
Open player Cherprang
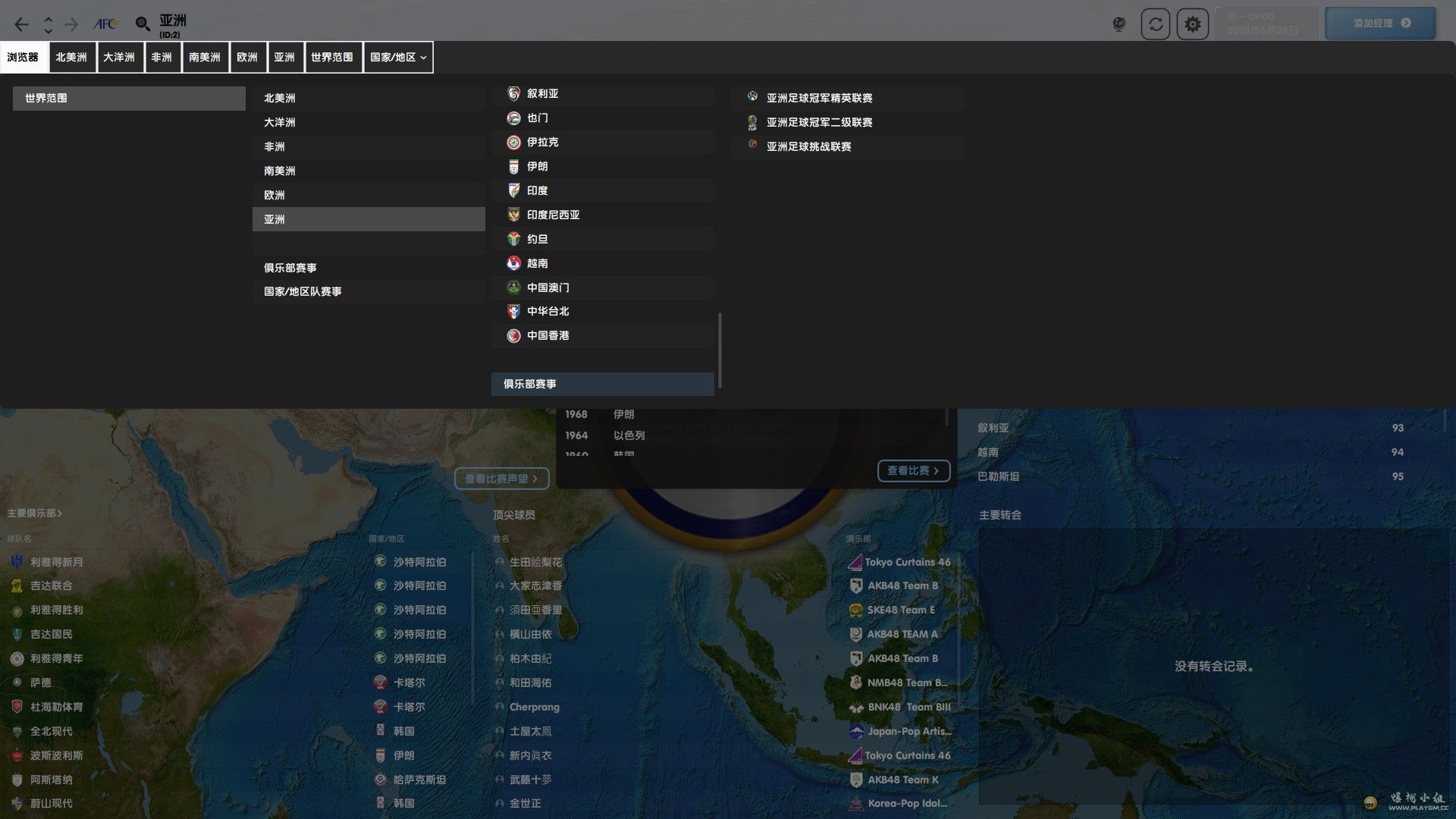click(x=535, y=707)
